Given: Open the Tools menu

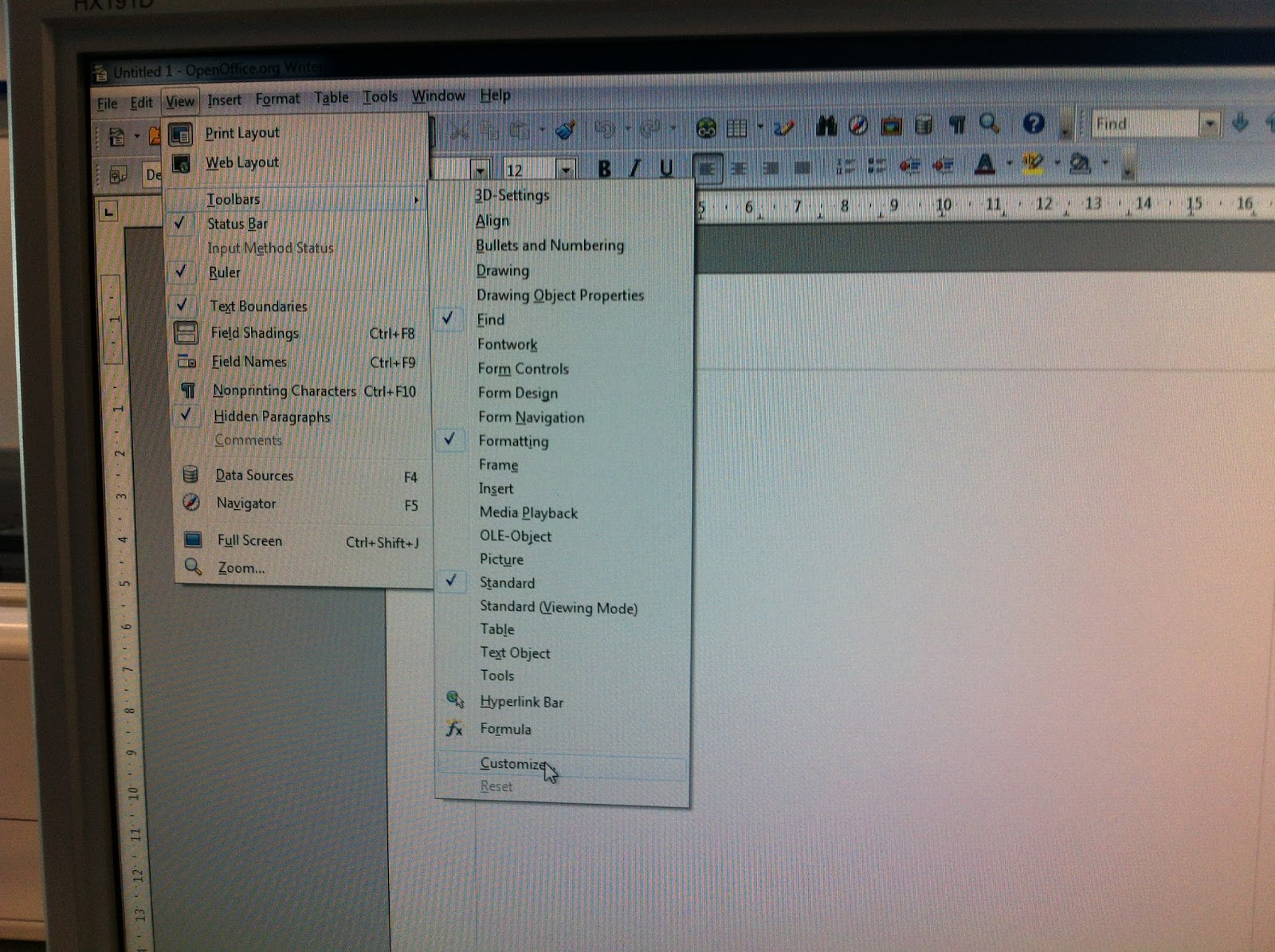Looking at the screenshot, I should 380,96.
